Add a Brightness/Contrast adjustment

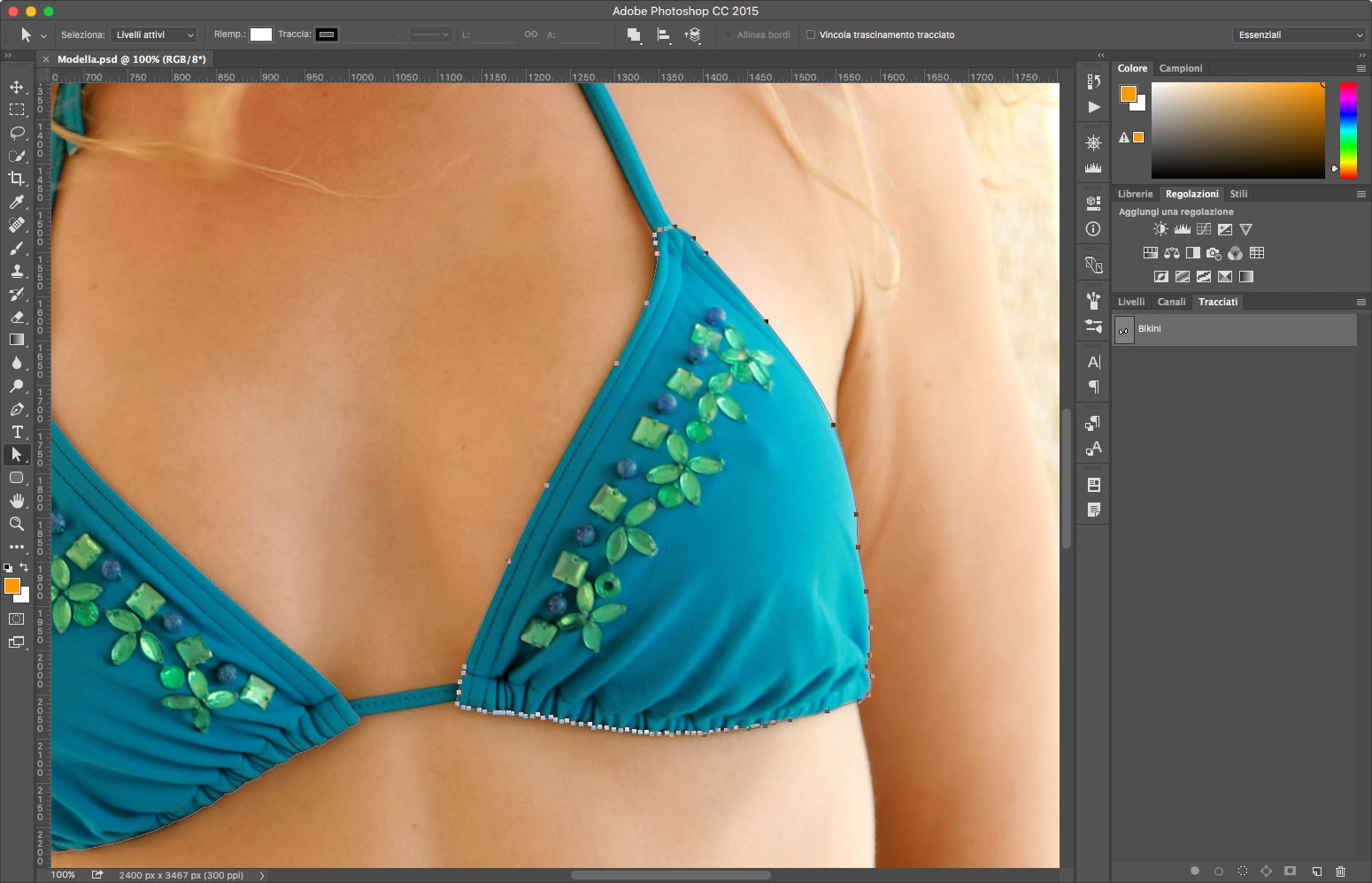click(x=1160, y=229)
